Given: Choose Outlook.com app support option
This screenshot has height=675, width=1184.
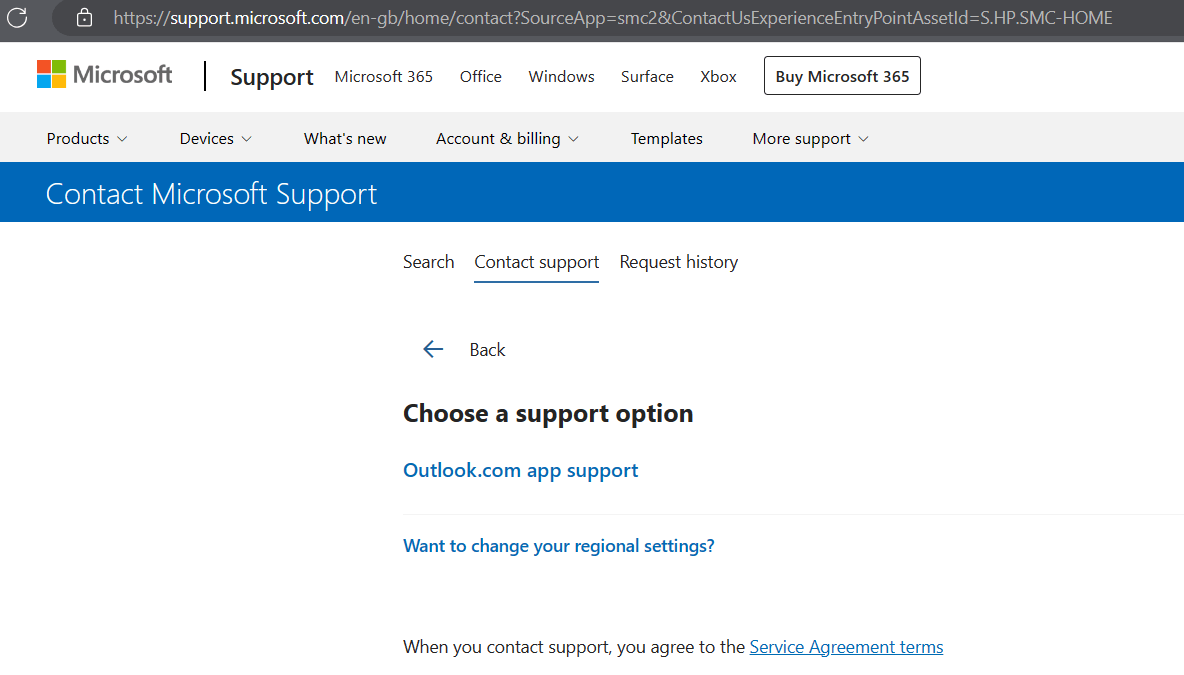Looking at the screenshot, I should [x=520, y=470].
